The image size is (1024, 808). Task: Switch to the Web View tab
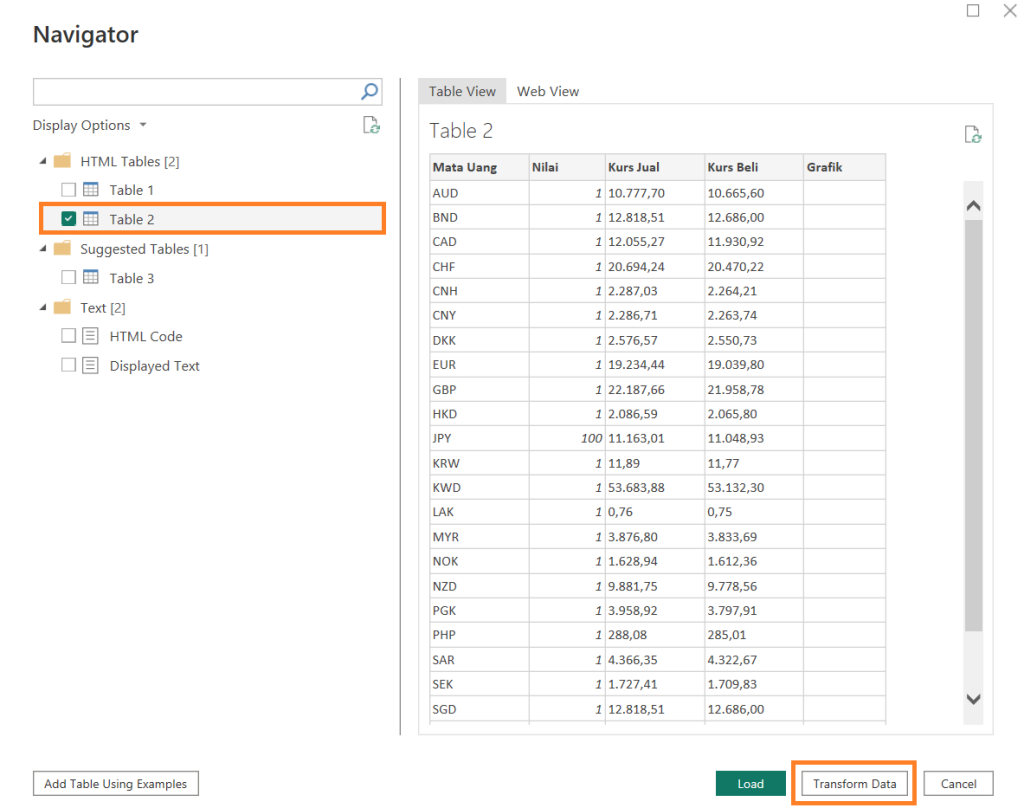pos(547,91)
